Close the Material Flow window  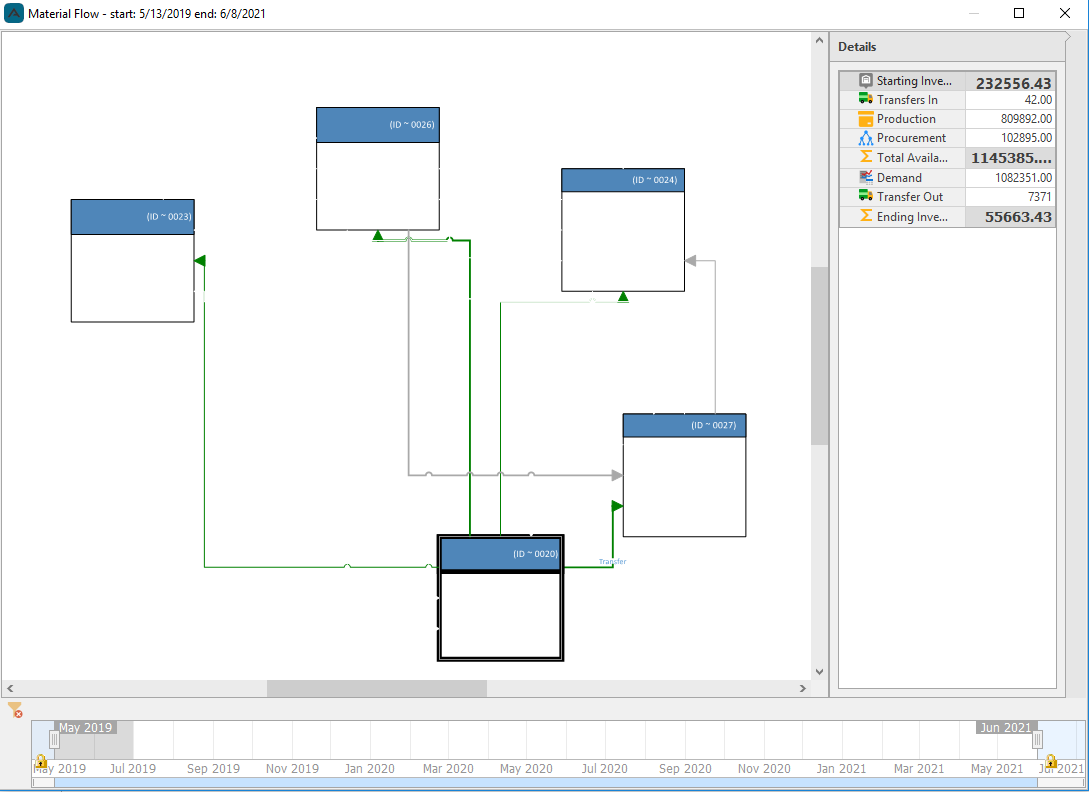pos(1065,13)
